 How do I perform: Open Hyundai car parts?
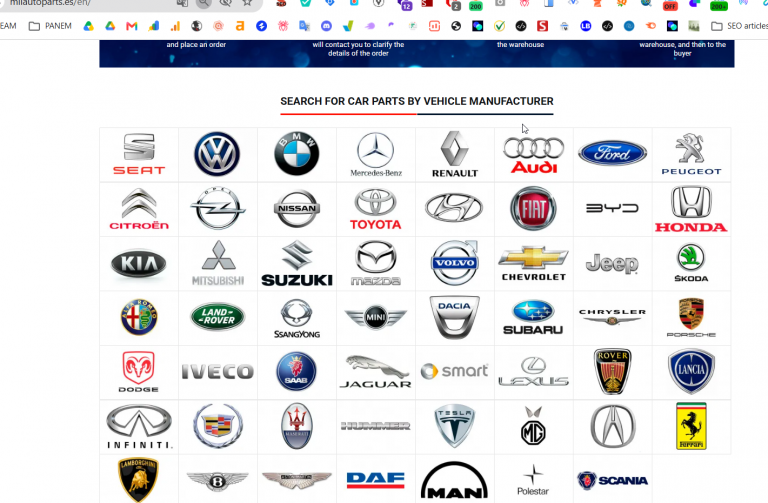(x=454, y=208)
